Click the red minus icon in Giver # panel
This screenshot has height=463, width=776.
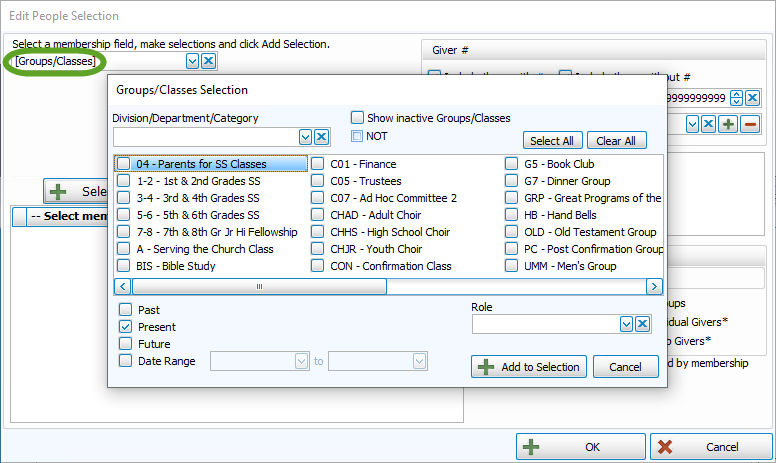(750, 124)
